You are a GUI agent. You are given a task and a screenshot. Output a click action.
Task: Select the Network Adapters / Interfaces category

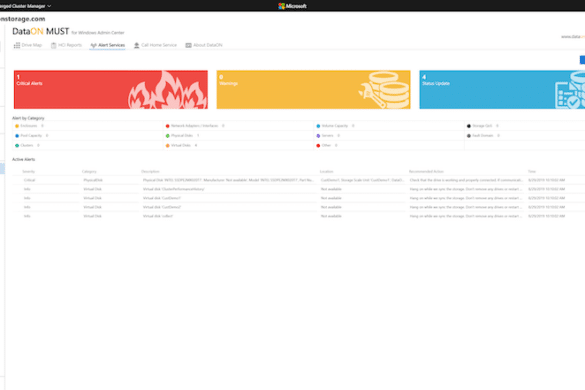click(195, 126)
